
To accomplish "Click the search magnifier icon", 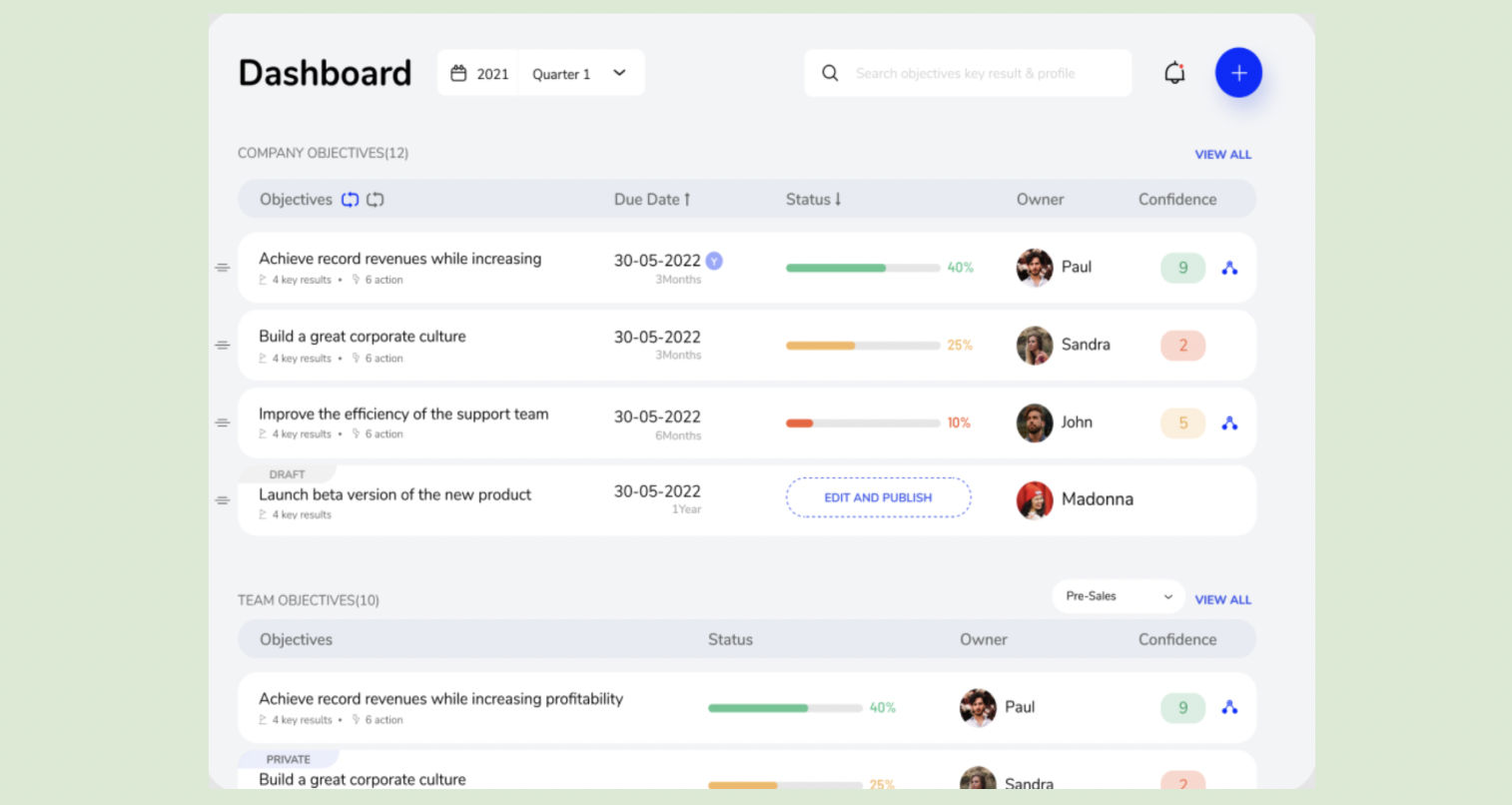I will click(x=830, y=73).
